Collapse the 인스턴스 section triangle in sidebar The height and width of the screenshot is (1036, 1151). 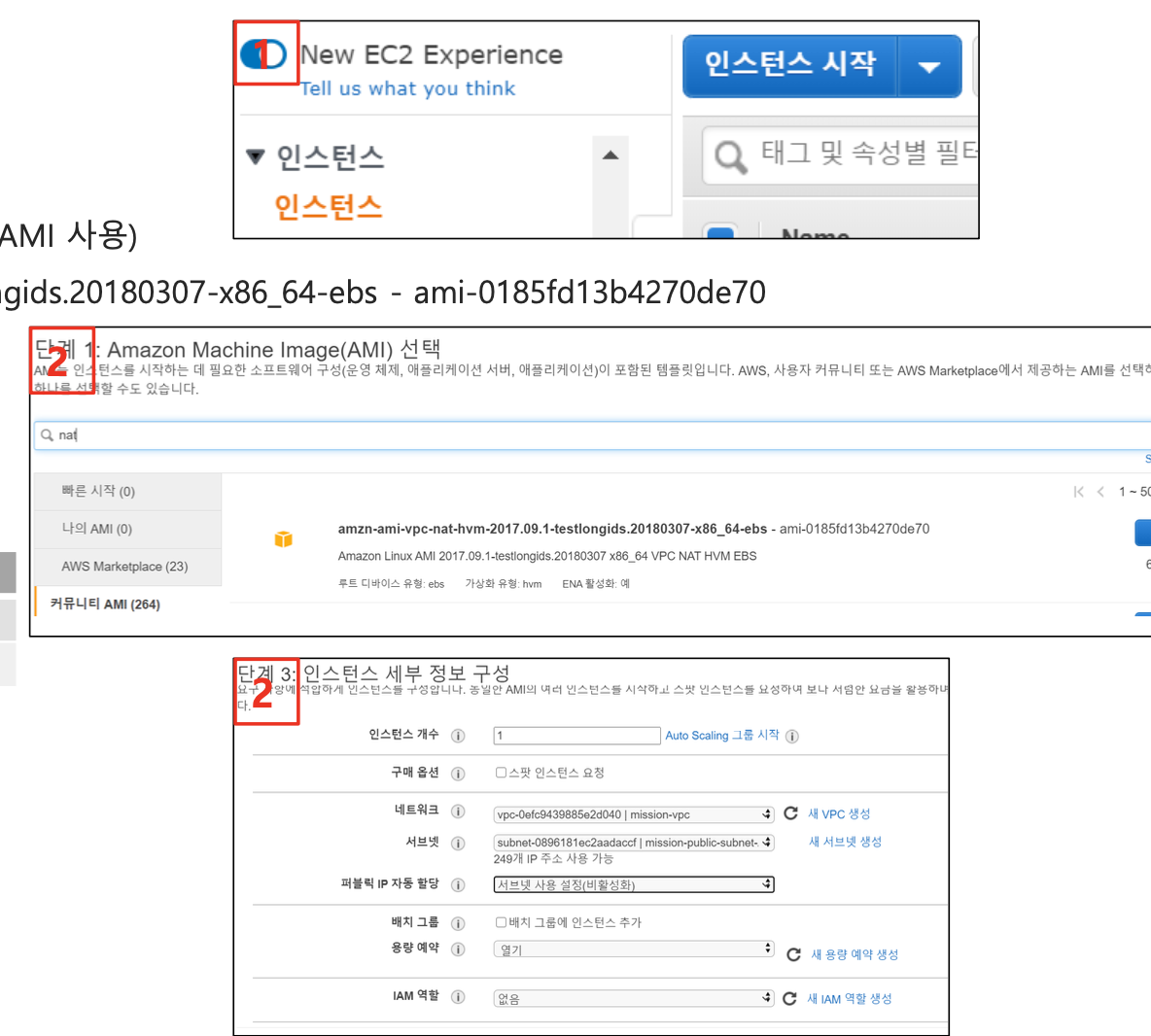tap(256, 156)
